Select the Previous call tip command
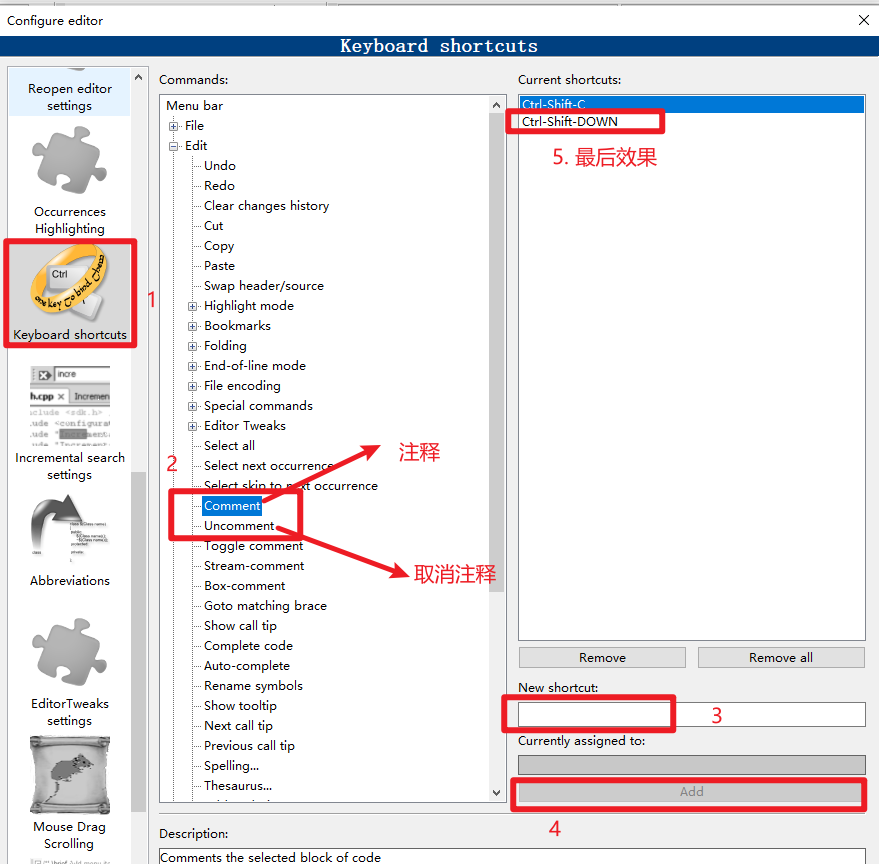Image resolution: width=879 pixels, height=864 pixels. (249, 746)
